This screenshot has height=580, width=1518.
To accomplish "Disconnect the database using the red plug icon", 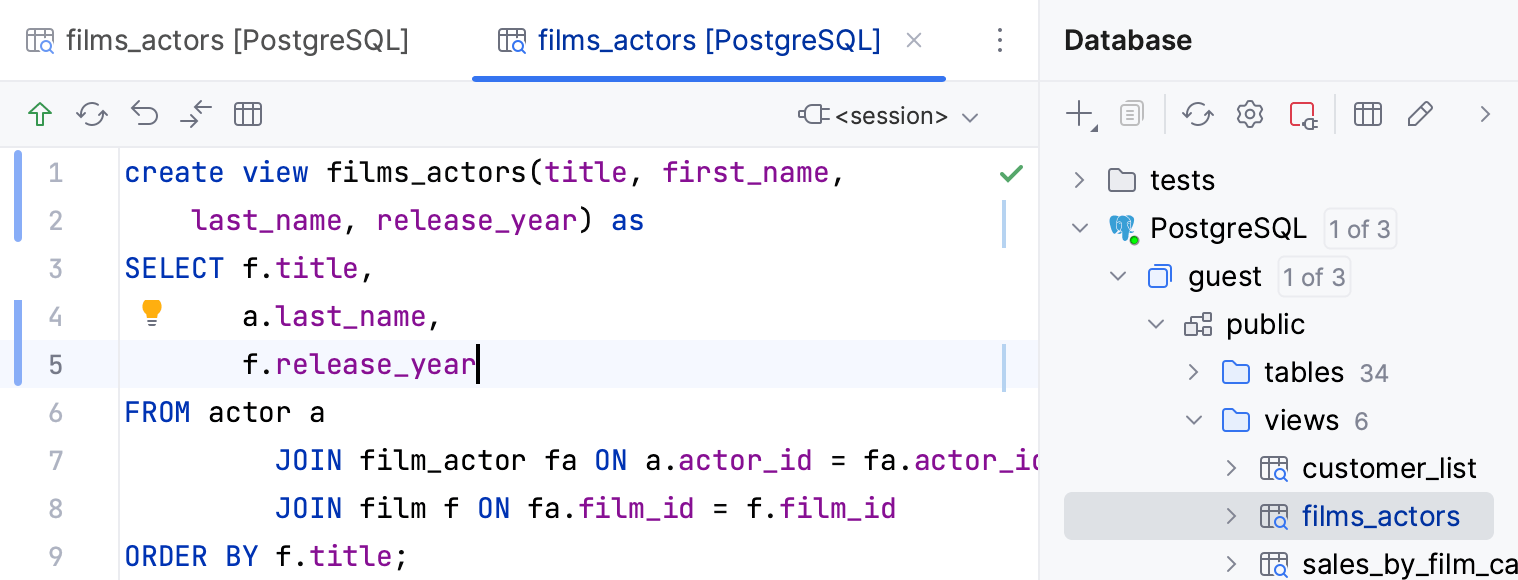I will pyautogui.click(x=1303, y=114).
